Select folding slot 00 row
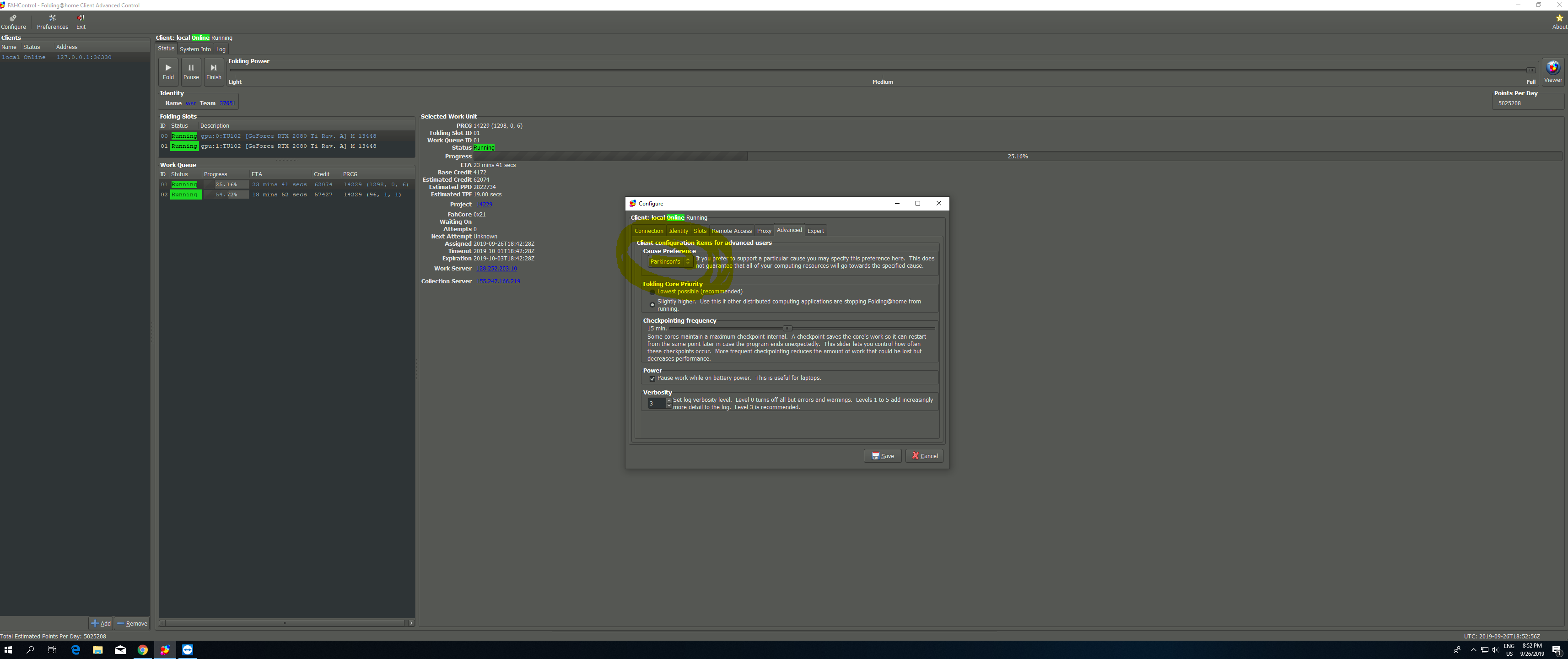This screenshot has height=659, width=1568. point(287,136)
